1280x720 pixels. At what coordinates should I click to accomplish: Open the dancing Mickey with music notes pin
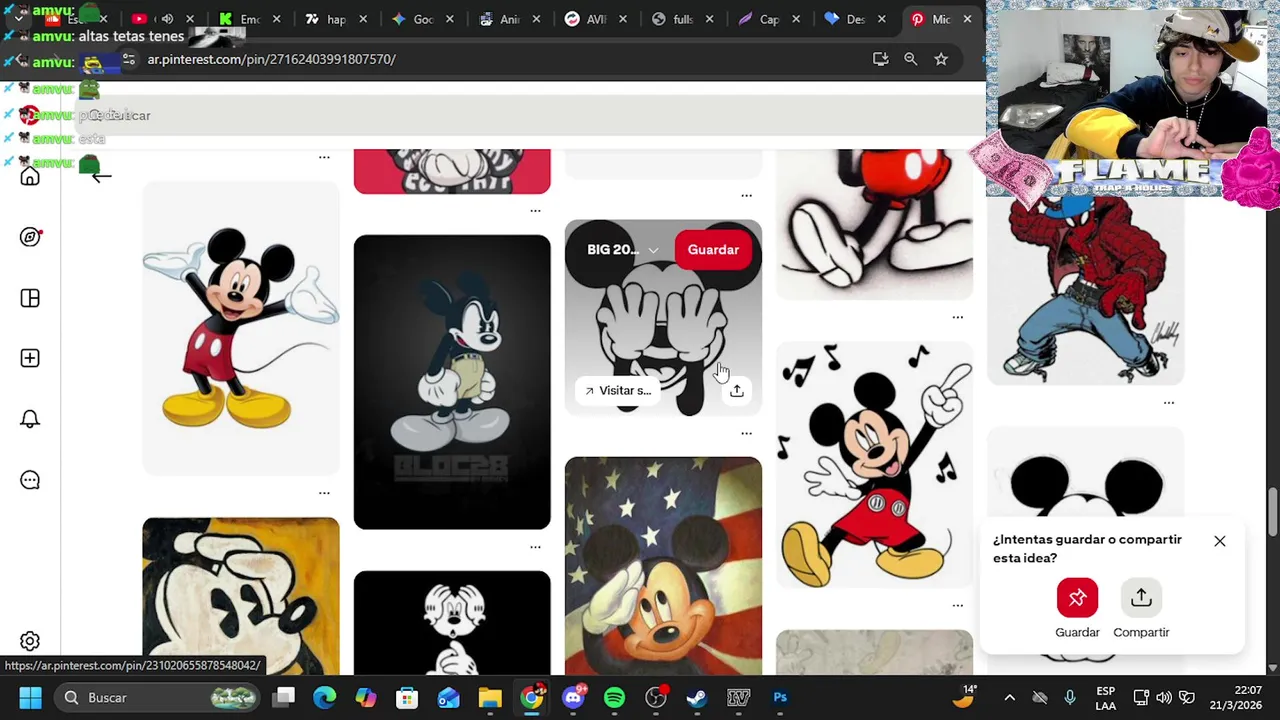(874, 464)
